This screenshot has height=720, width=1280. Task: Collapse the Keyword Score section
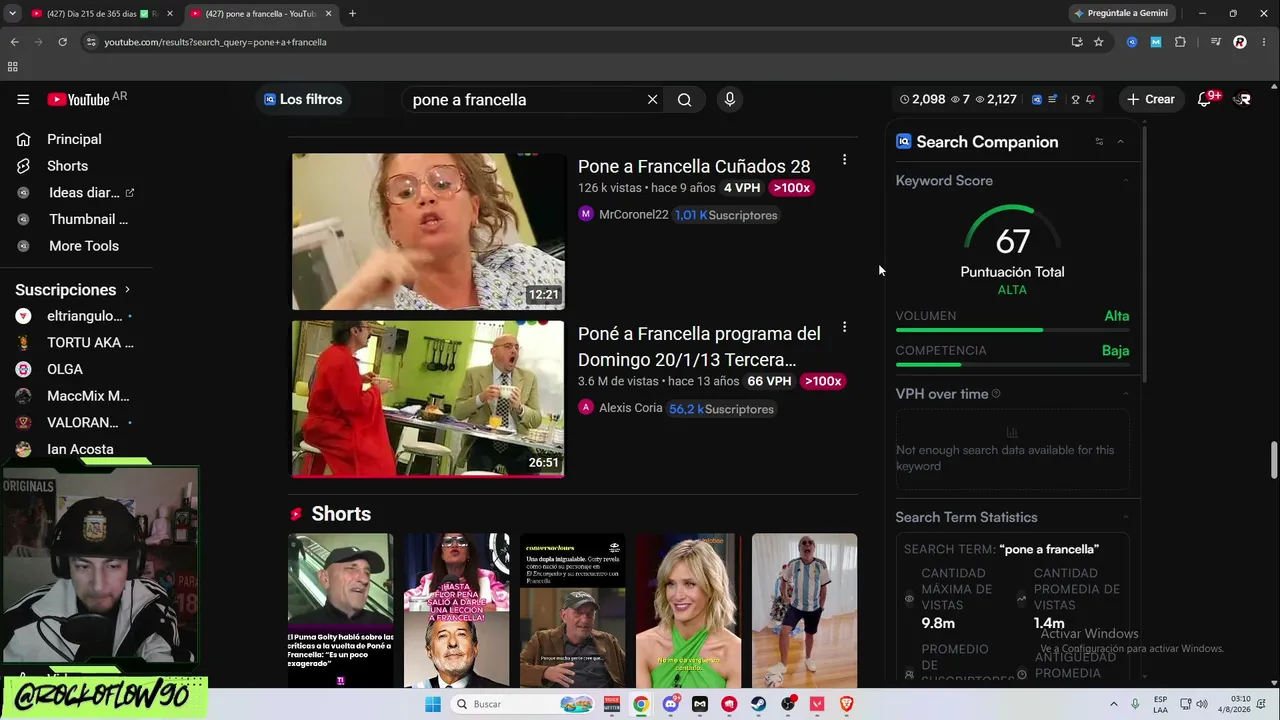1125,181
